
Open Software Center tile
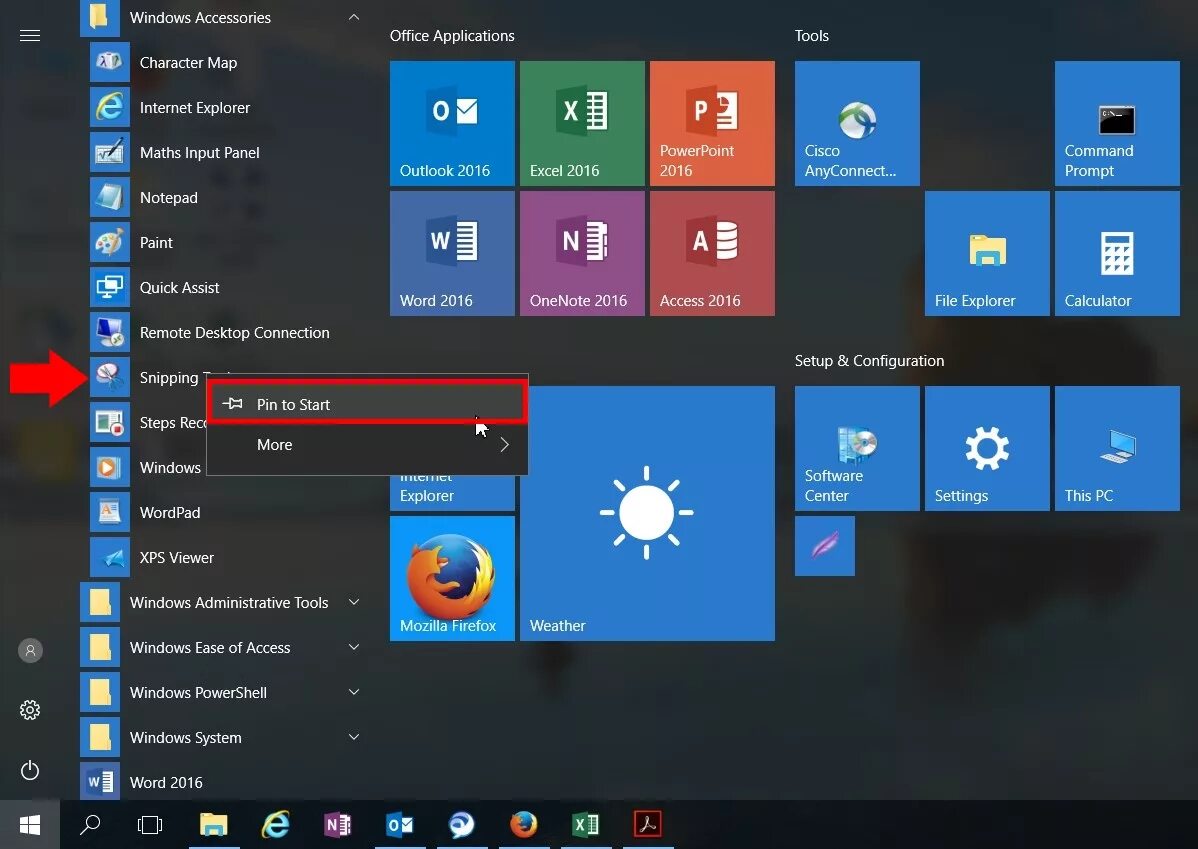coord(857,448)
